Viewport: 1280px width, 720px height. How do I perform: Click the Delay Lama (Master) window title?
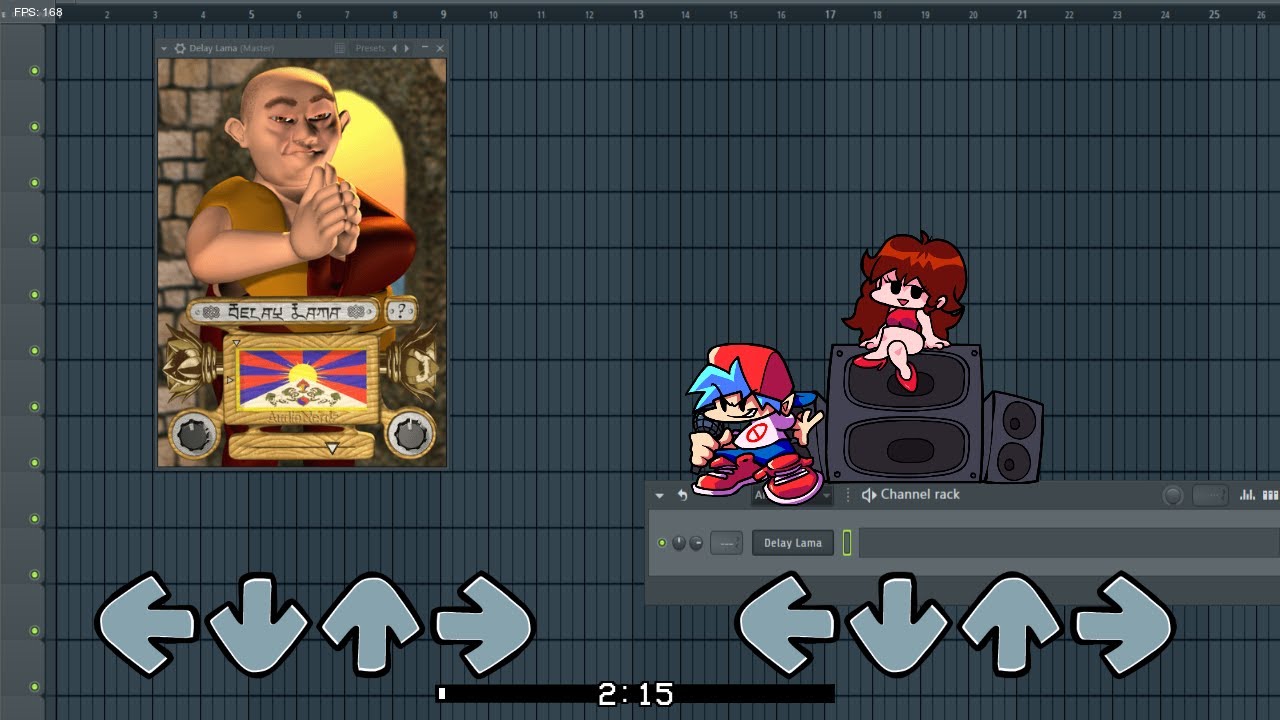[231, 48]
